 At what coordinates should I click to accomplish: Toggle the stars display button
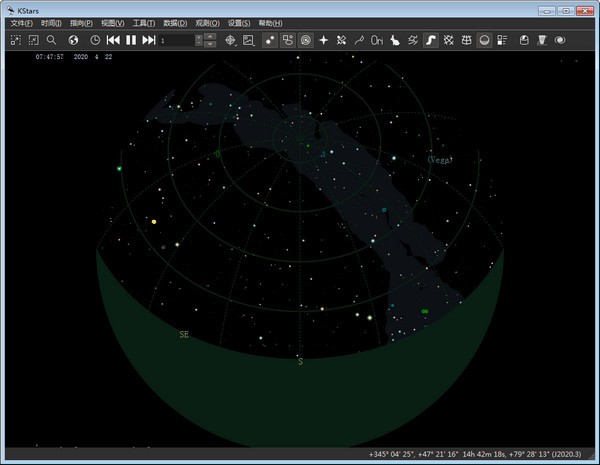click(270, 40)
